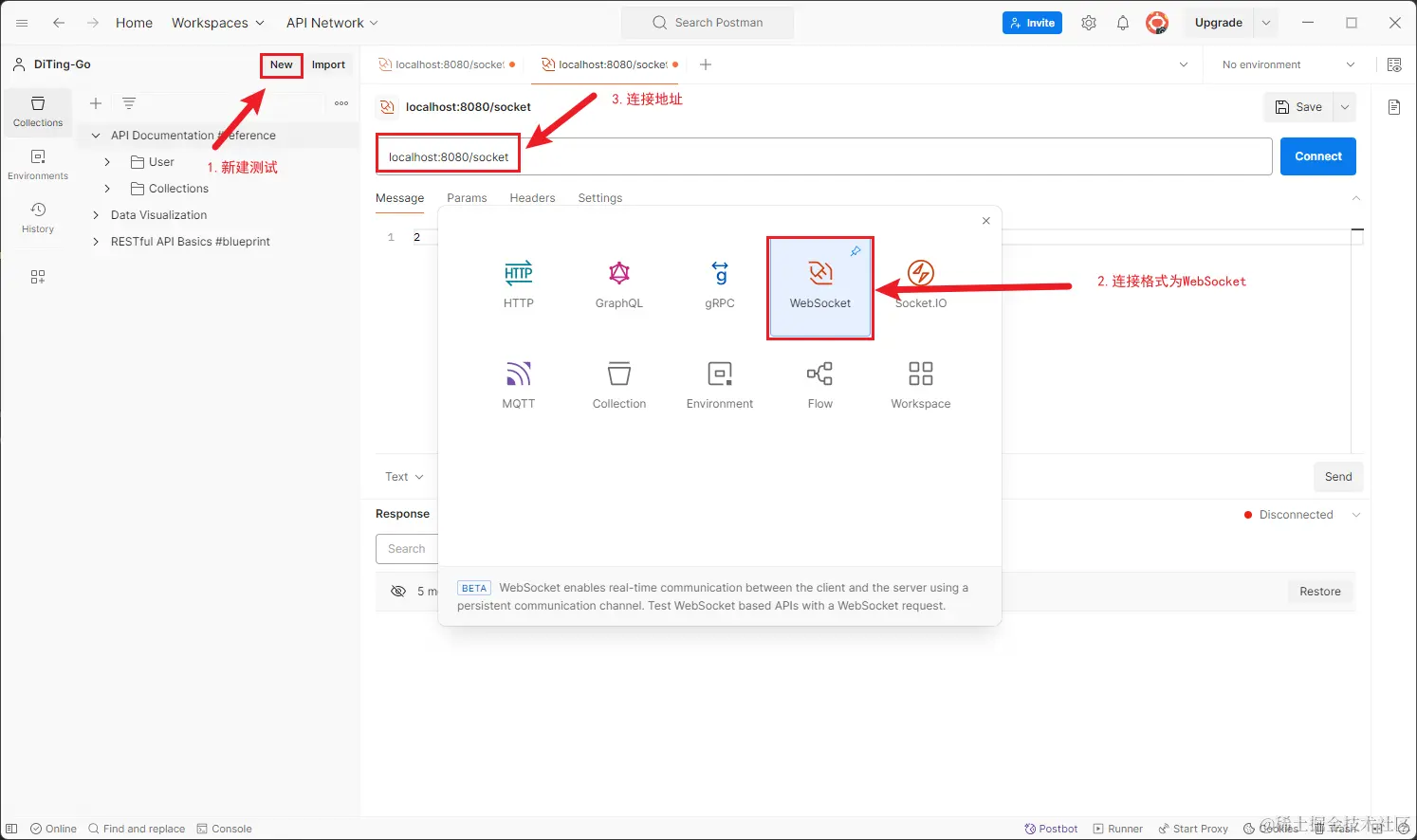This screenshot has height=840, width=1417.
Task: Open the Workspaces dropdown
Action: pos(217,23)
